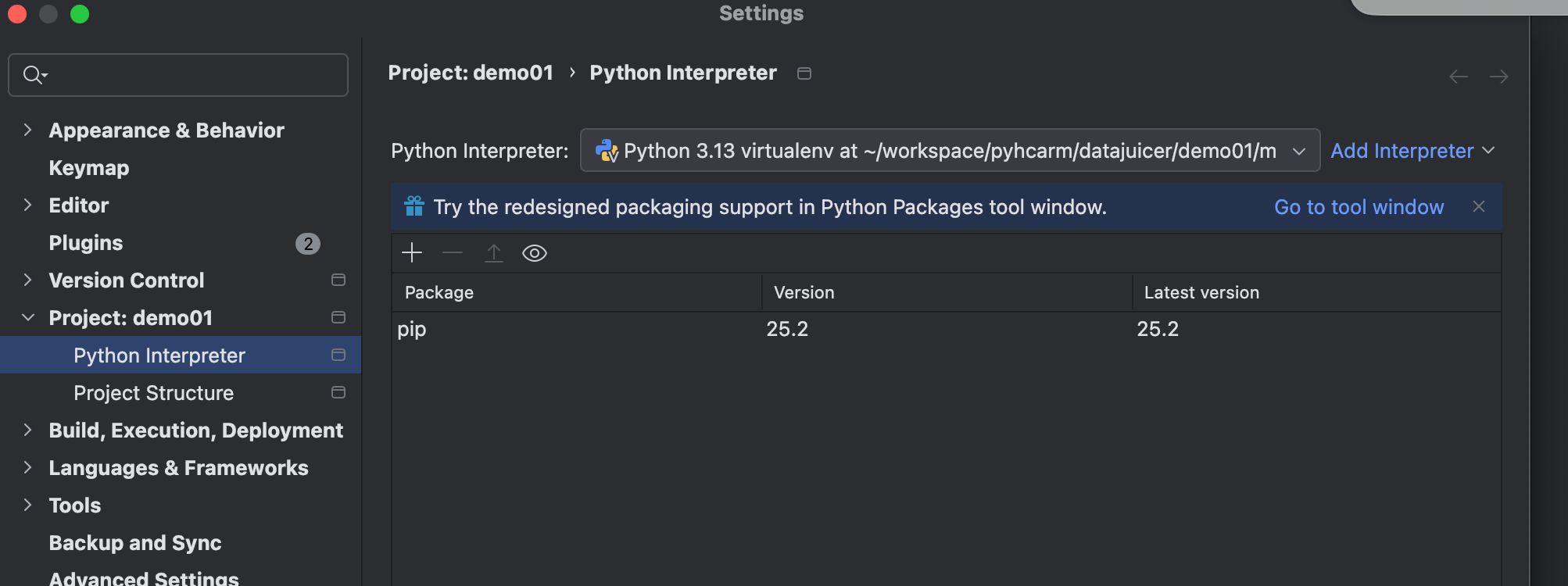Expand the Version Control section

(x=28, y=280)
